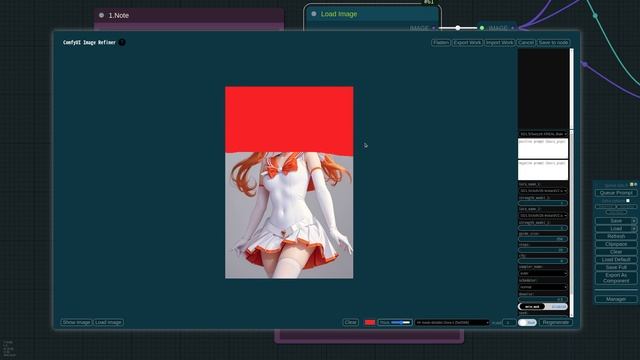Open the red brush color swatch
The image size is (640, 360).
369,322
